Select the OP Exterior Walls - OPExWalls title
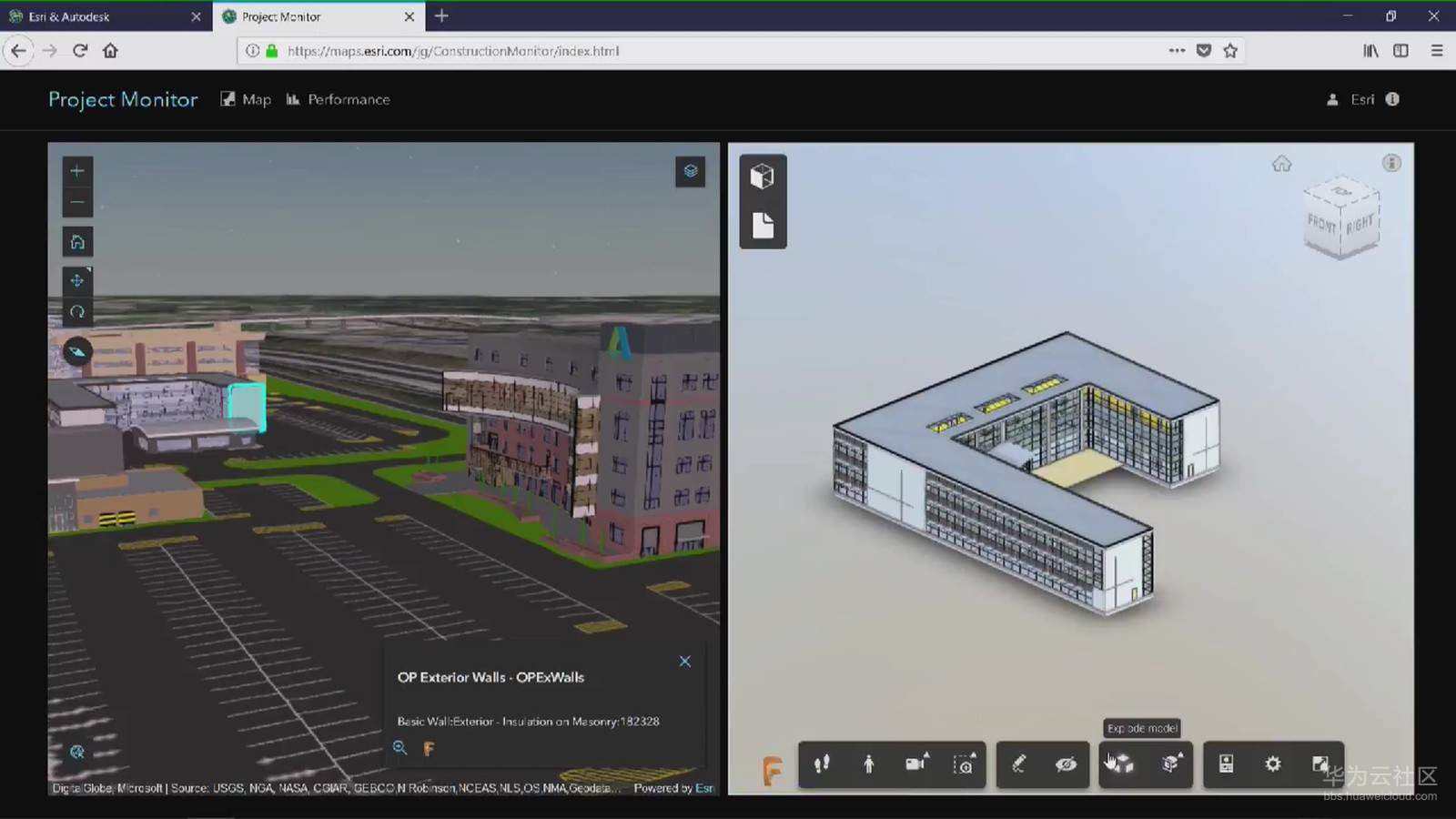The width and height of the screenshot is (1456, 819). (x=490, y=677)
